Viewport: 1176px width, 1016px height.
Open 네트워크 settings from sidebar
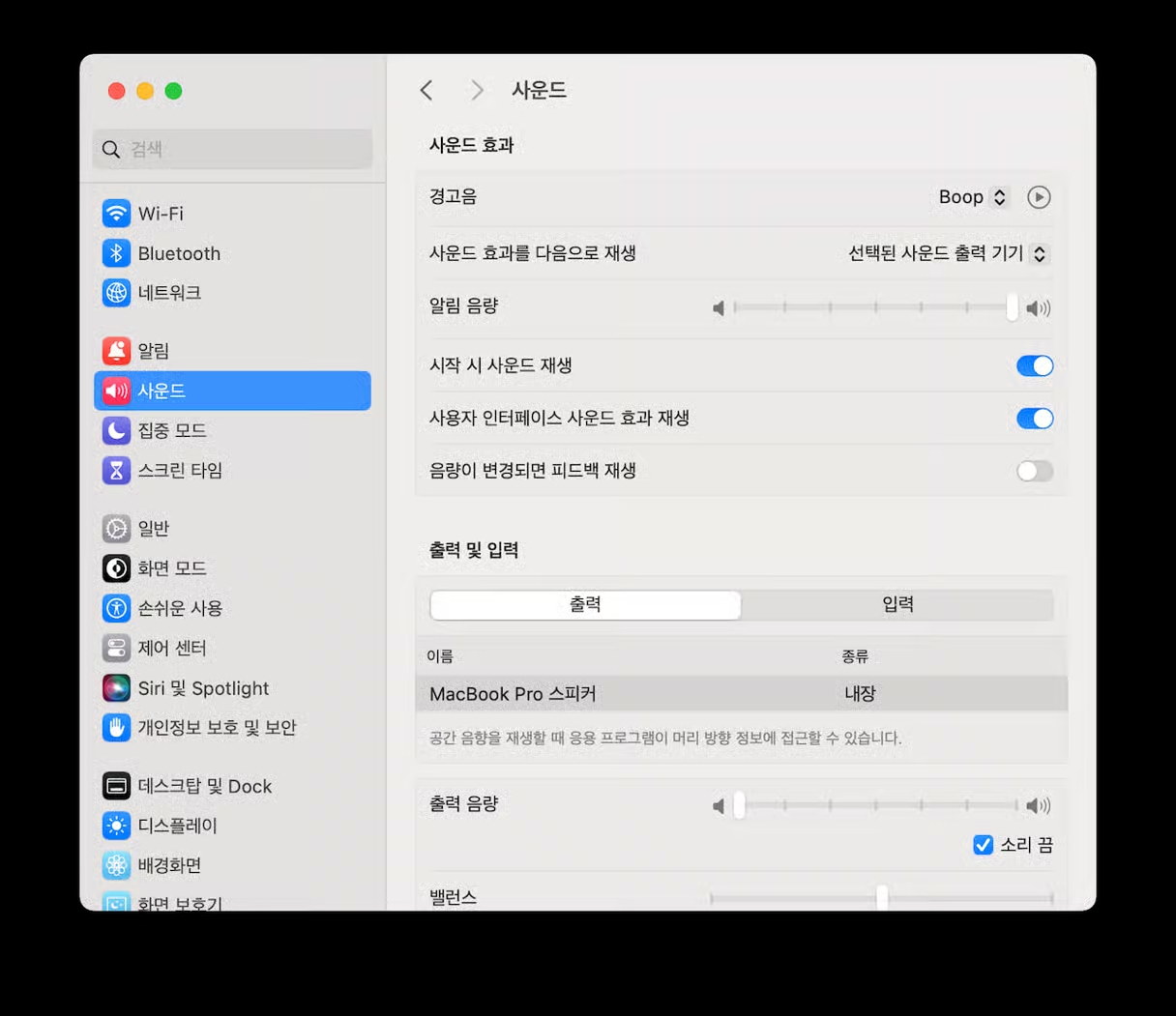pos(116,293)
